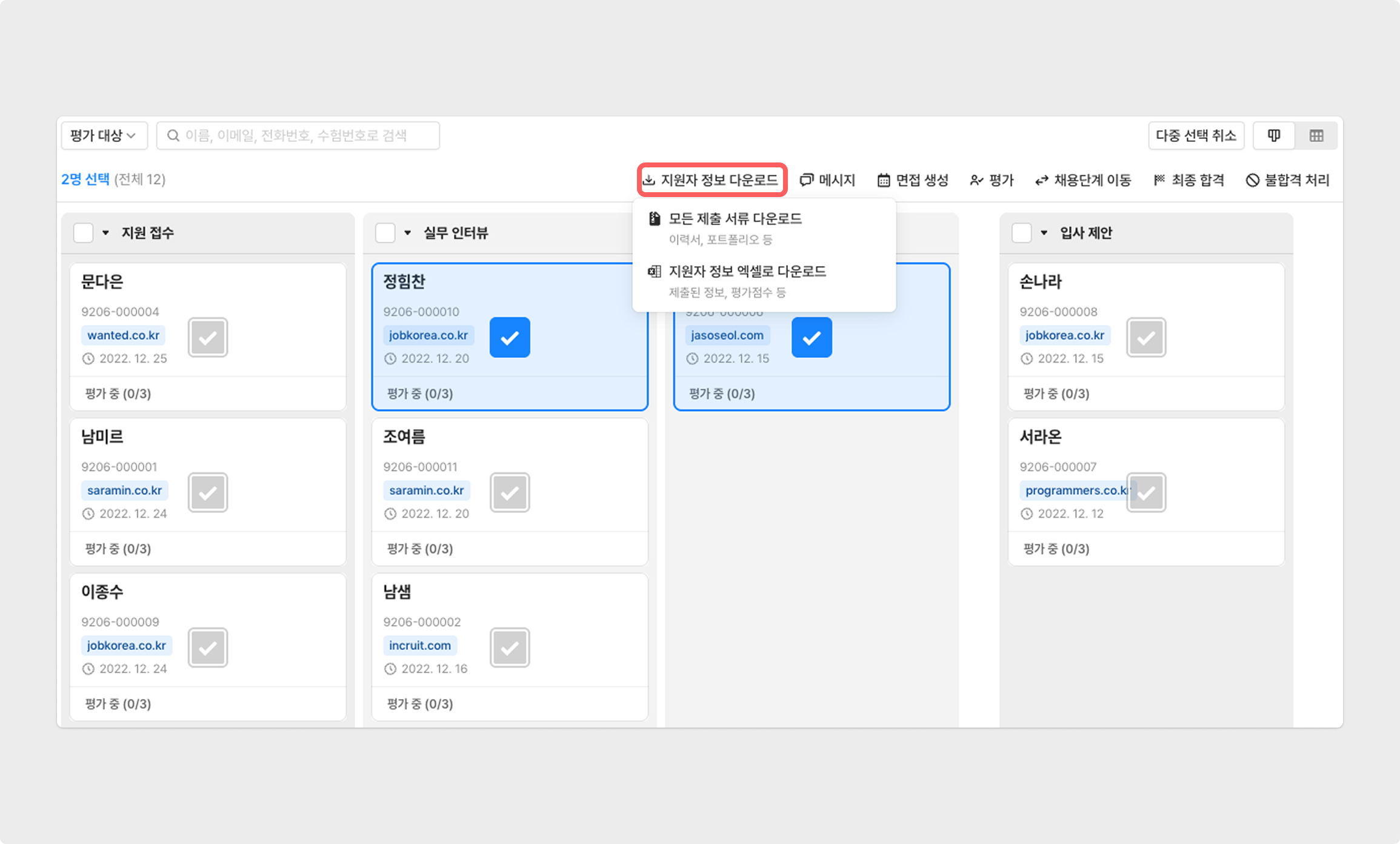The width and height of the screenshot is (1400, 844).
Task: Switch to table grid view icon
Action: [1316, 135]
